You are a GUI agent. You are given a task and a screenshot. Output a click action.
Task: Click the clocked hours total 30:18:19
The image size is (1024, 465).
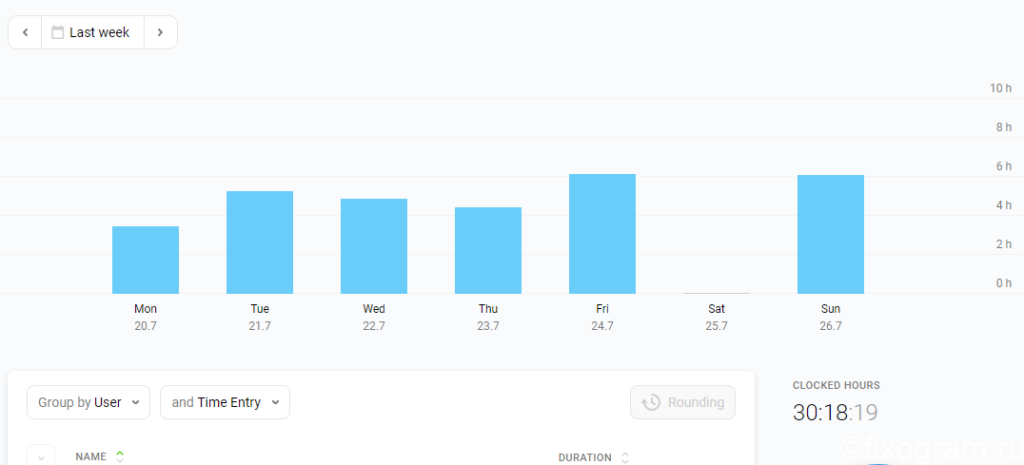coord(835,413)
